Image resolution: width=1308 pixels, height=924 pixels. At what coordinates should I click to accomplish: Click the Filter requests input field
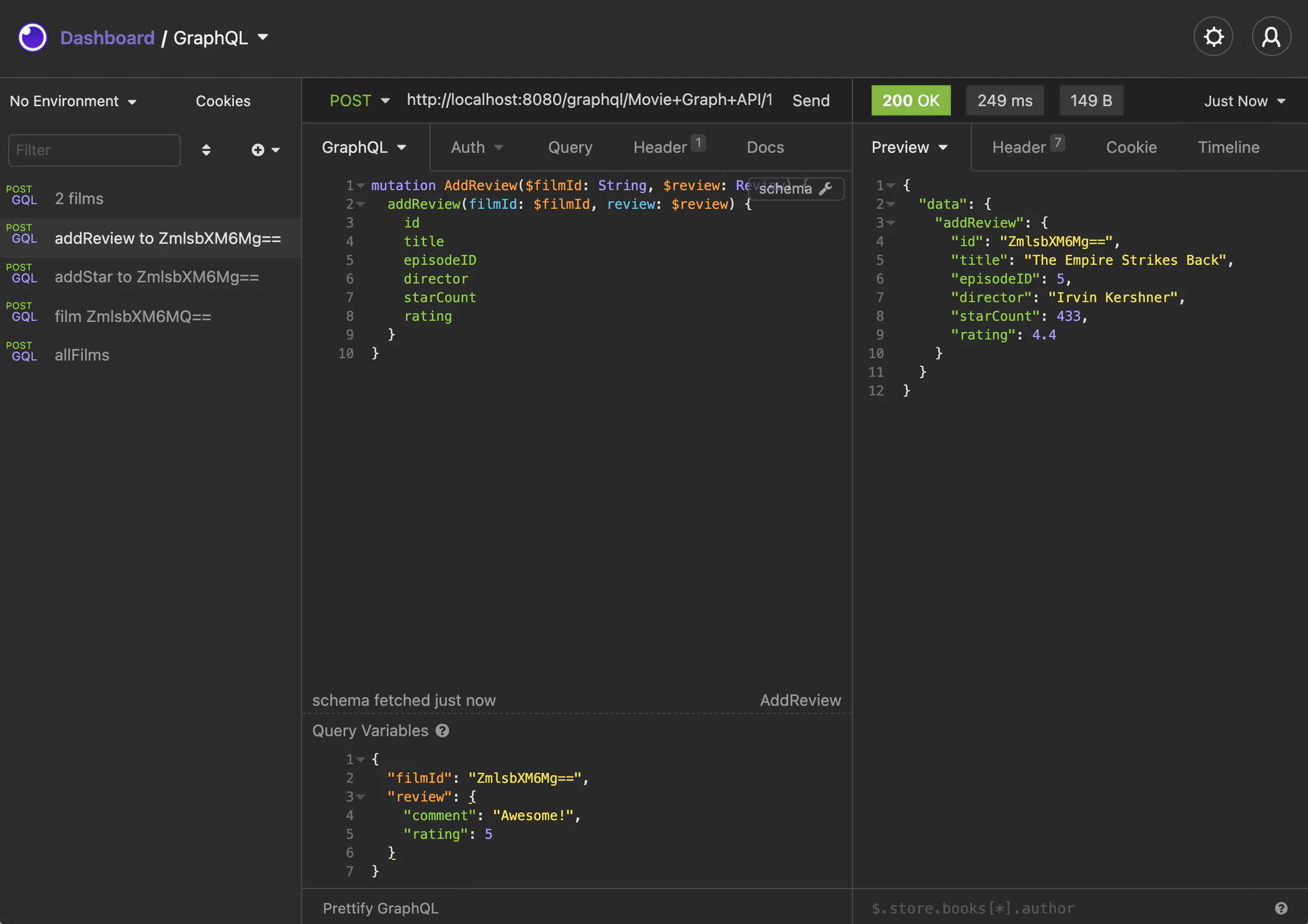pyautogui.click(x=95, y=150)
